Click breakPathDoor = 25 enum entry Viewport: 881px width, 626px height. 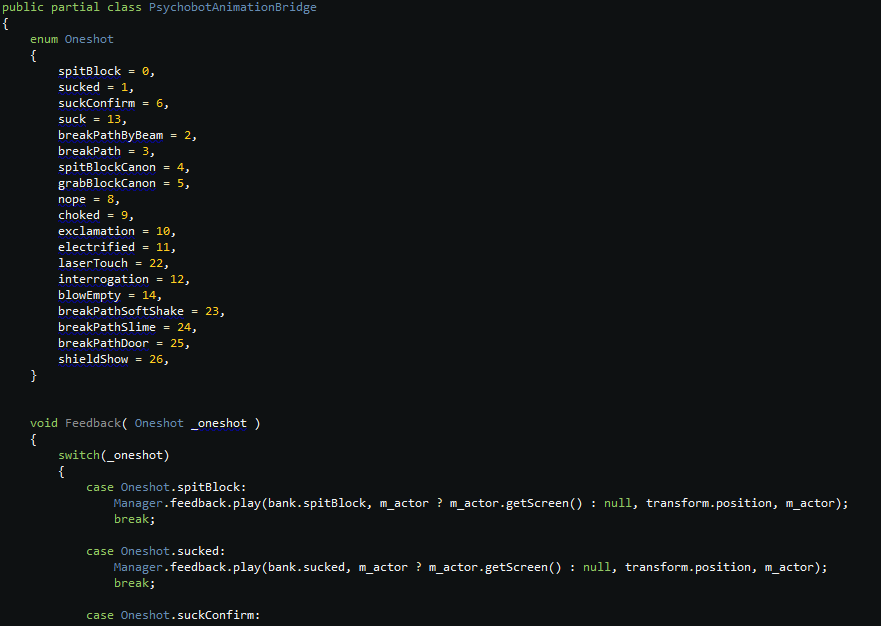click(124, 343)
